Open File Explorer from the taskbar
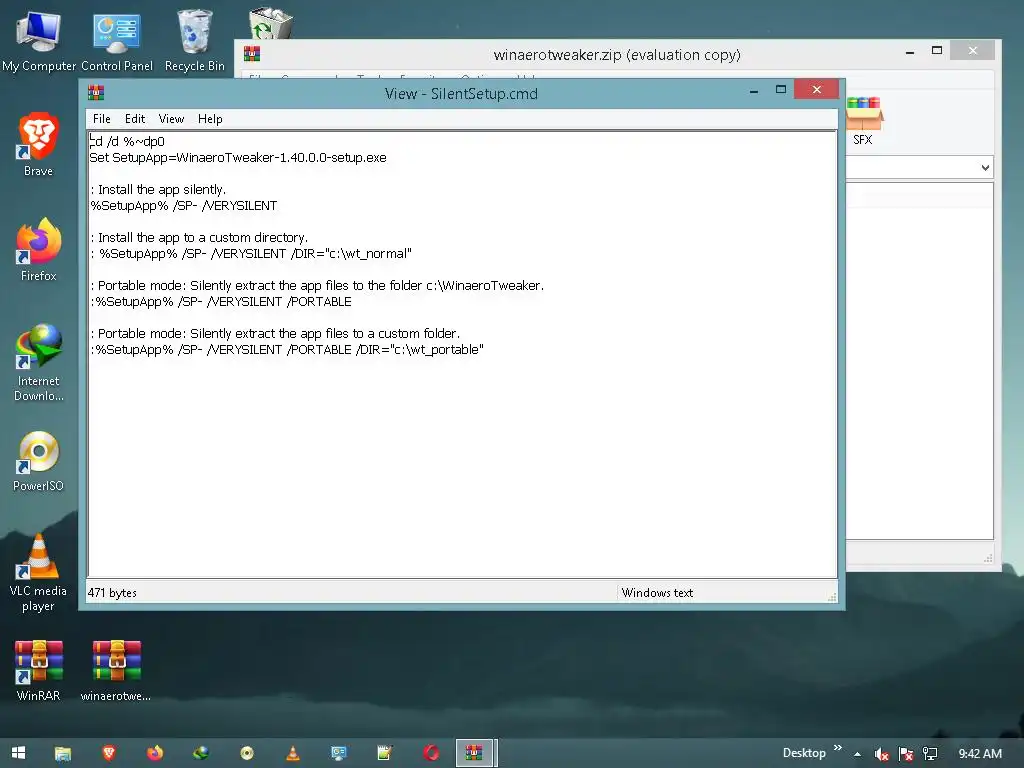 [63, 753]
